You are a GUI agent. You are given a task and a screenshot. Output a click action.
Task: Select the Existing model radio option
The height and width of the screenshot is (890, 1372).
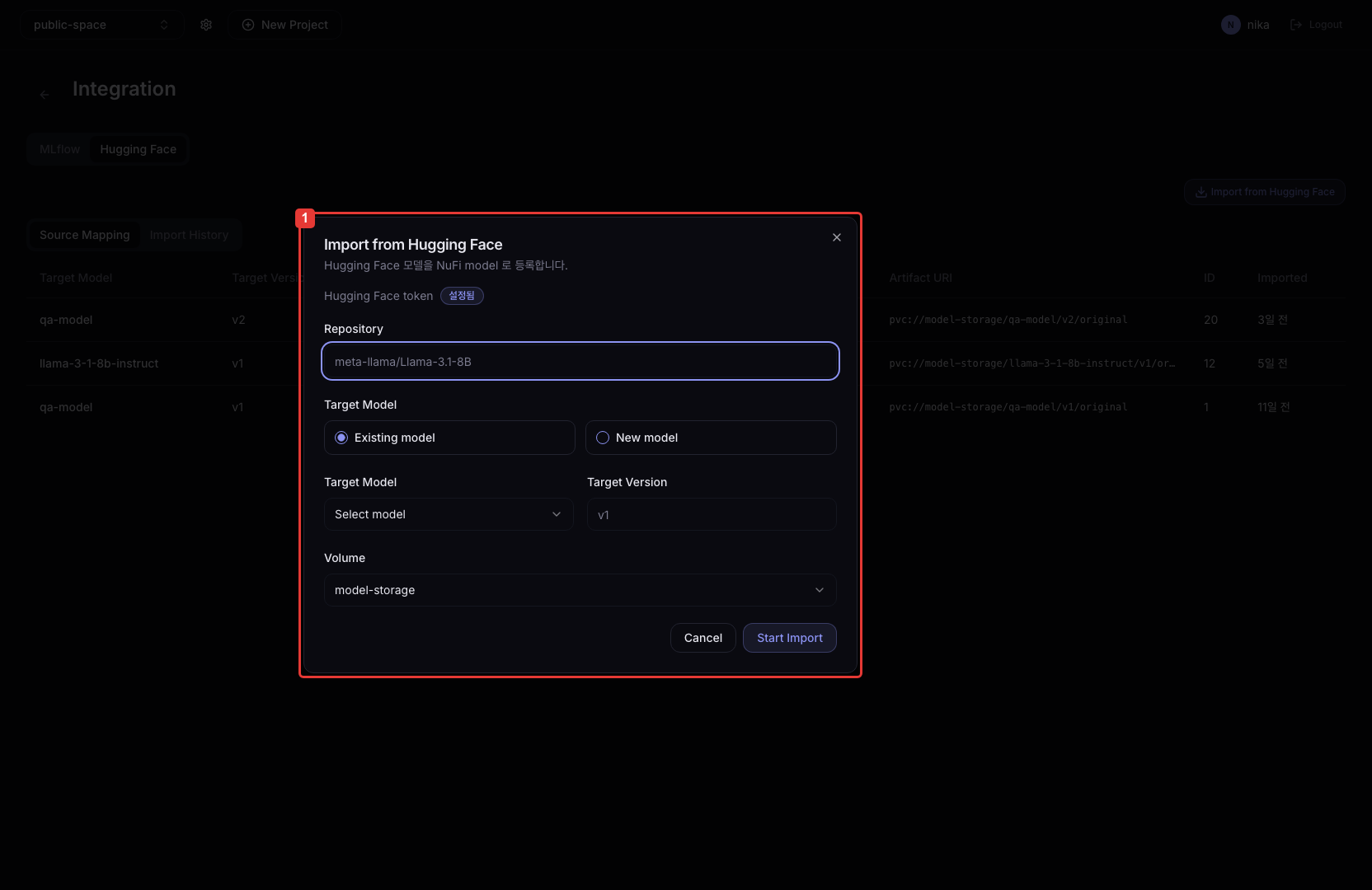pos(449,438)
